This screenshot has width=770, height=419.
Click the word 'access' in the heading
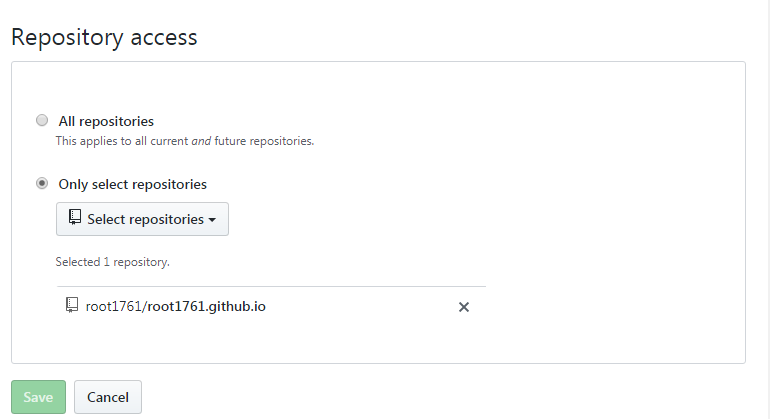[164, 37]
